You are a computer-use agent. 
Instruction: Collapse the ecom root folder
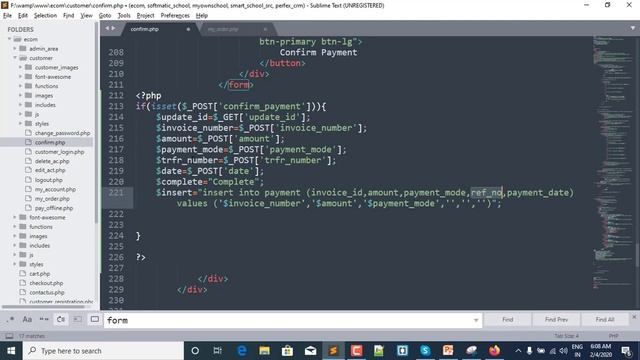click(9, 39)
